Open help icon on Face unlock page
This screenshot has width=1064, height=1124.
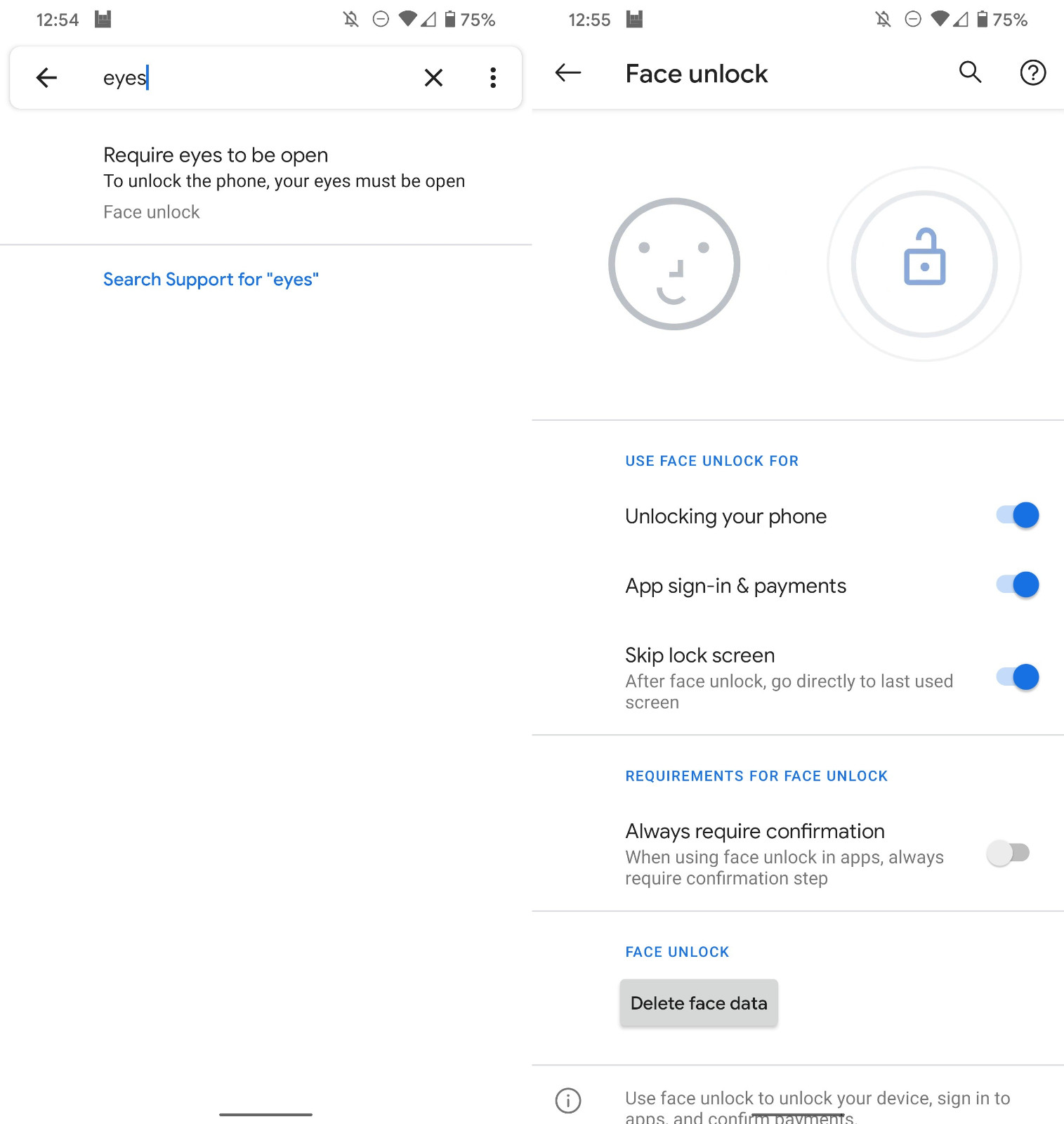(x=1032, y=72)
